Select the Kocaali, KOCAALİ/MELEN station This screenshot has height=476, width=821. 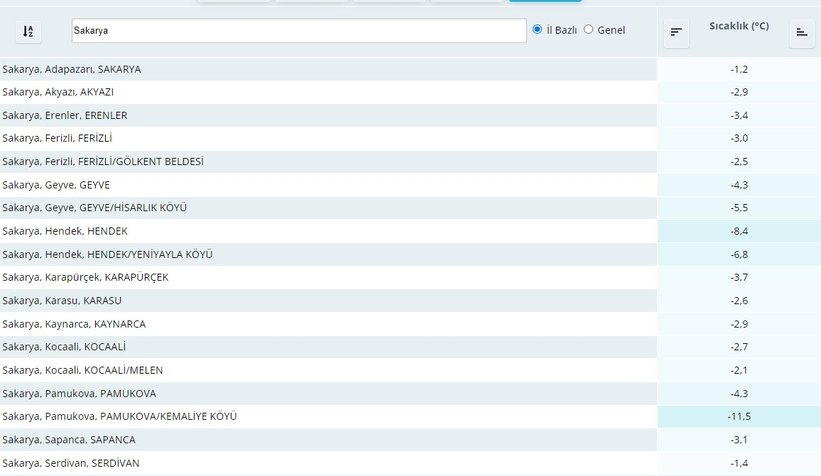point(82,370)
